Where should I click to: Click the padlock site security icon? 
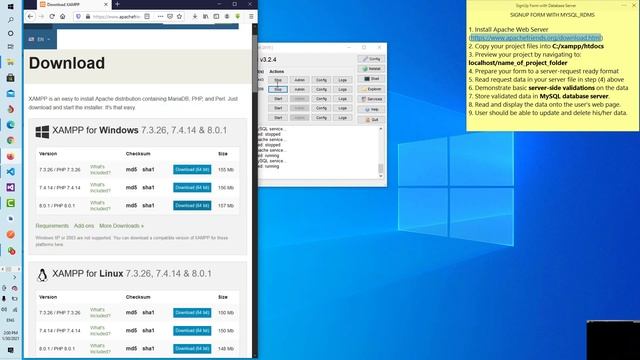click(x=87, y=16)
